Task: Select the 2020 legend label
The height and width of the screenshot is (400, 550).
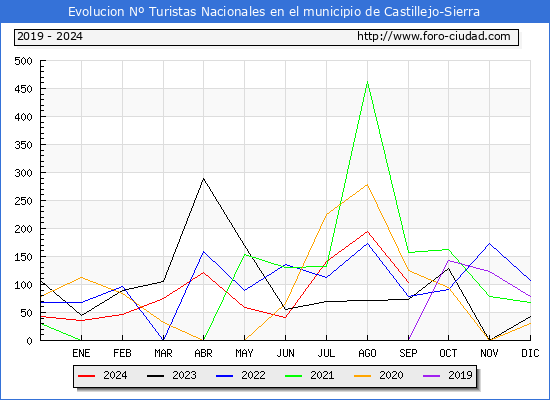Action: point(391,375)
